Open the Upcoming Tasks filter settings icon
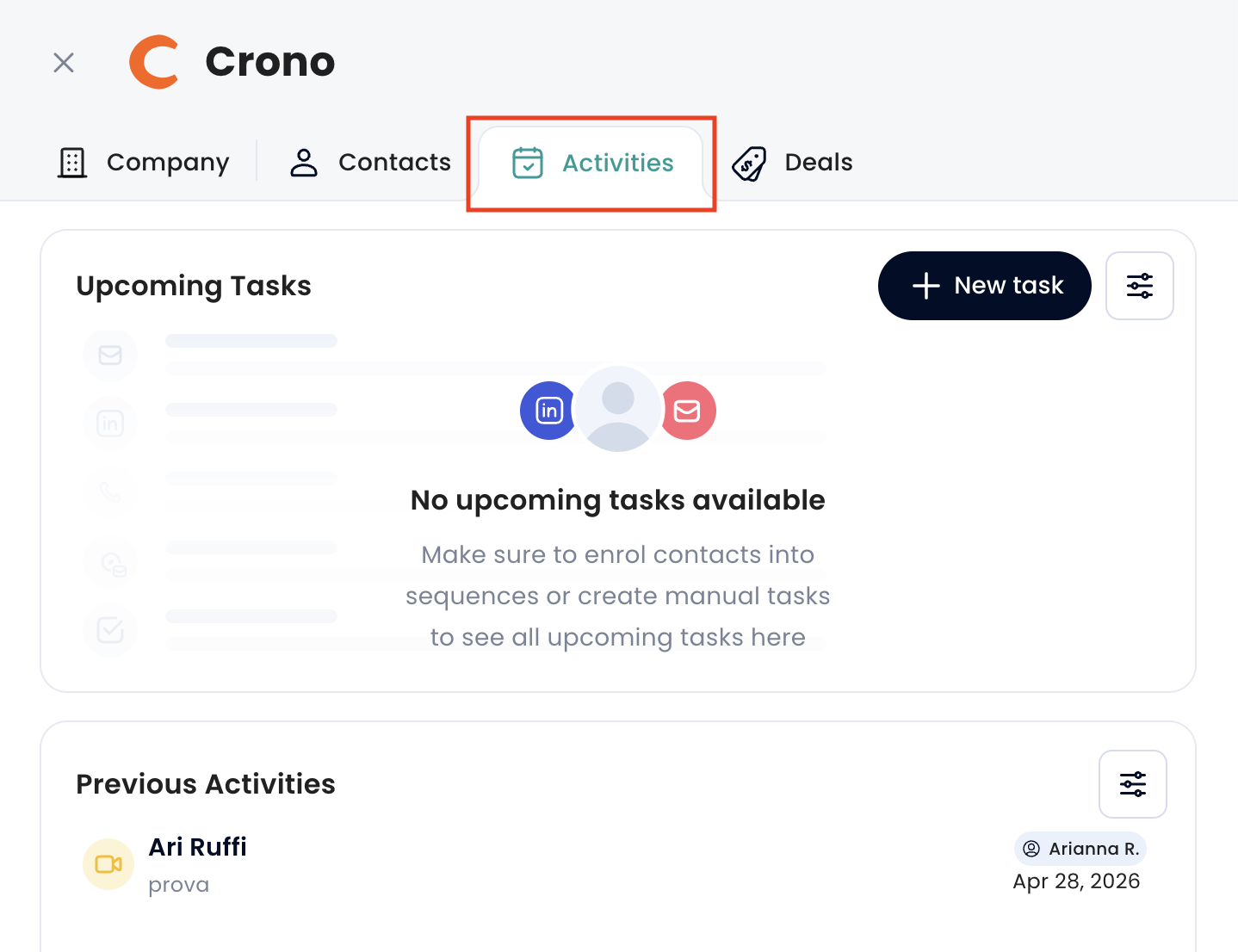The height and width of the screenshot is (952, 1238). pos(1140,286)
